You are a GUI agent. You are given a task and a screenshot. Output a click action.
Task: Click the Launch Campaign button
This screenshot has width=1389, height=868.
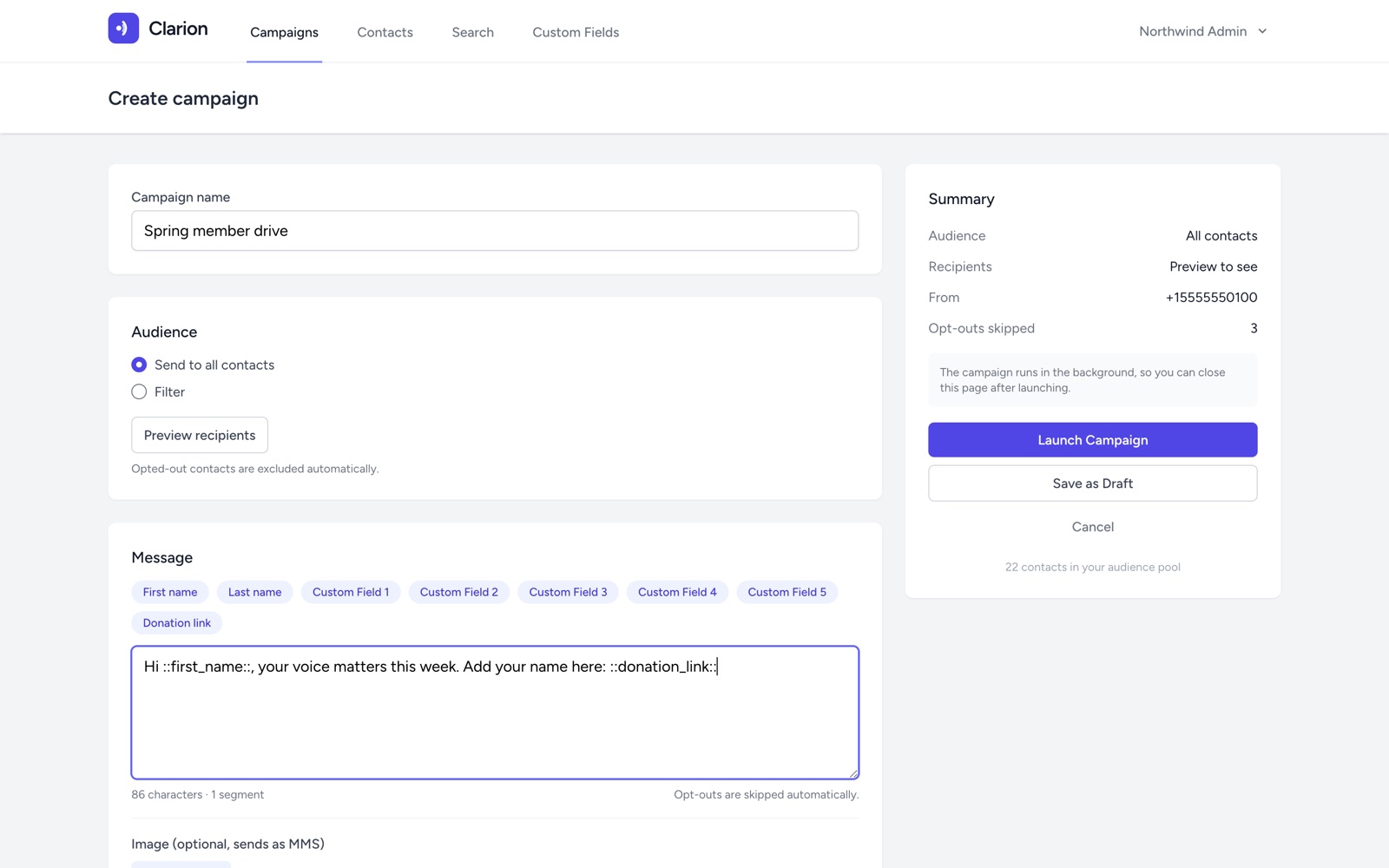click(x=1092, y=440)
